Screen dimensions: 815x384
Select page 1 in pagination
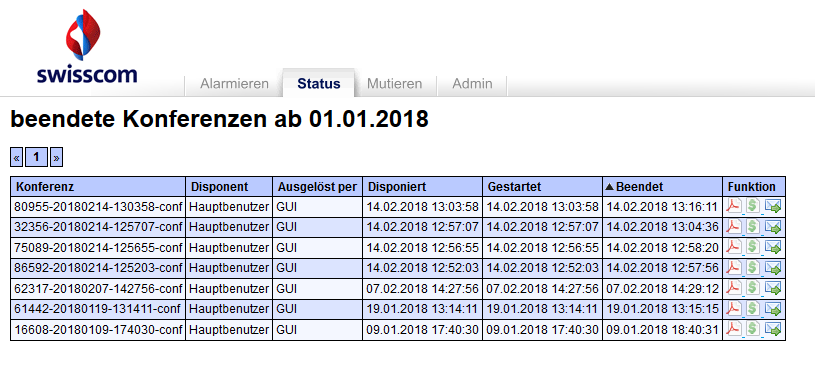tap(36, 157)
